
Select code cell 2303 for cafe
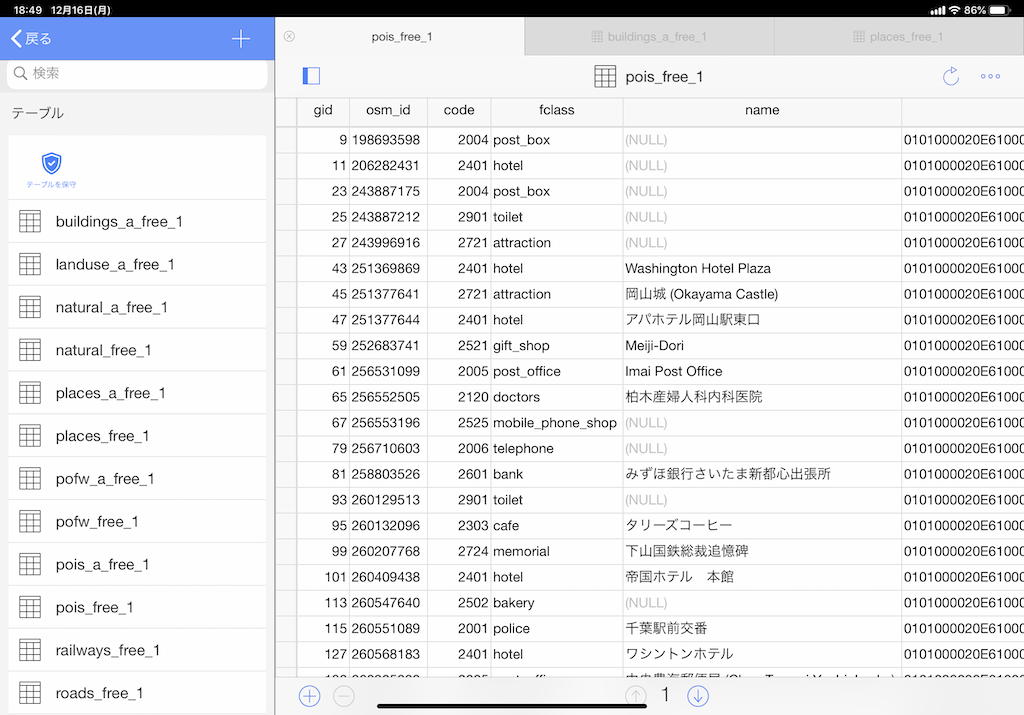[459, 526]
